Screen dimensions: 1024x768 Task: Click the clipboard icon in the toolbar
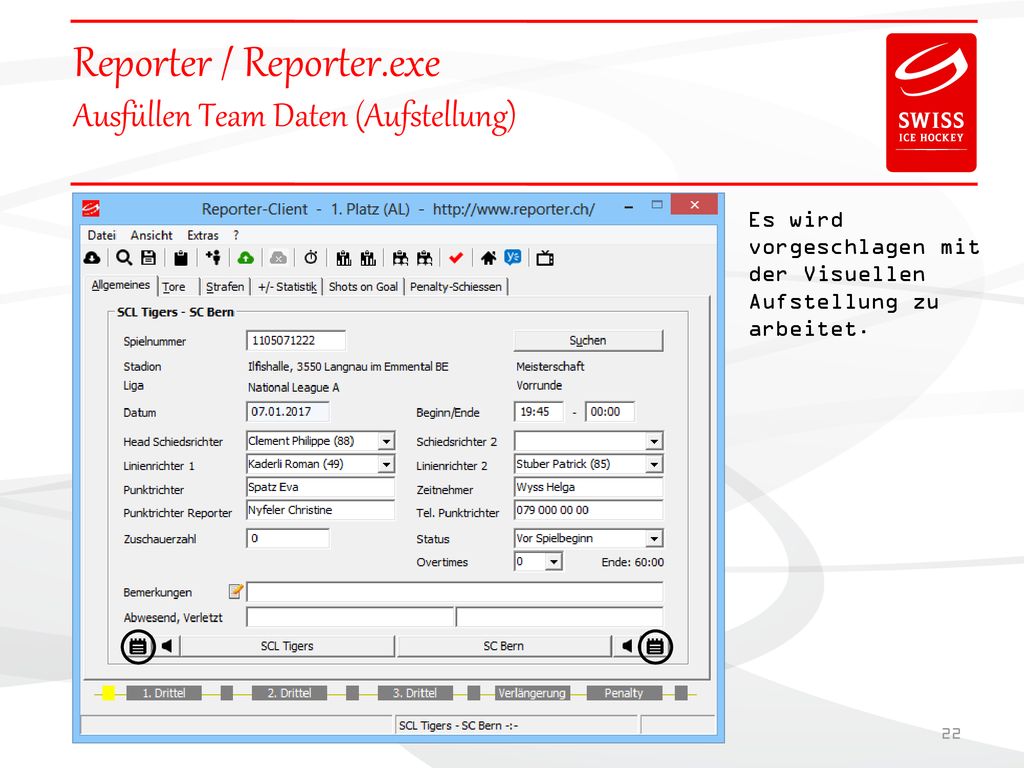tap(181, 259)
